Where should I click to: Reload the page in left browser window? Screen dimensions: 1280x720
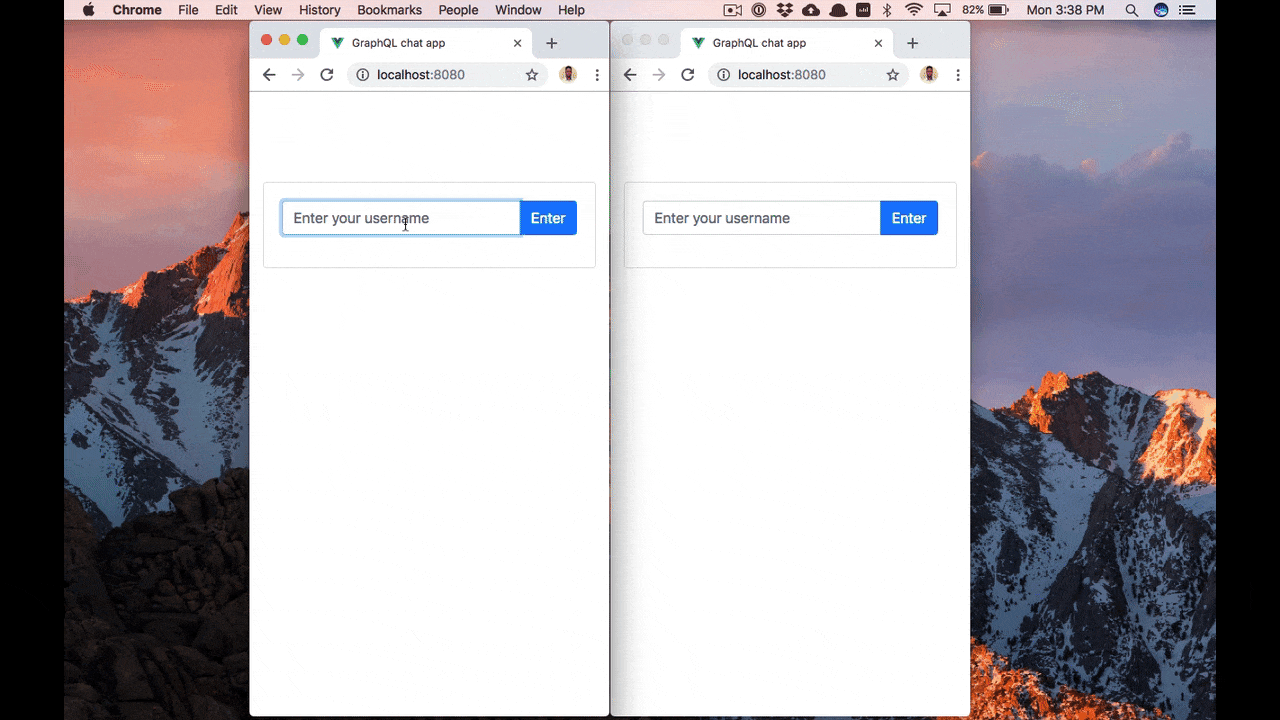(x=326, y=75)
